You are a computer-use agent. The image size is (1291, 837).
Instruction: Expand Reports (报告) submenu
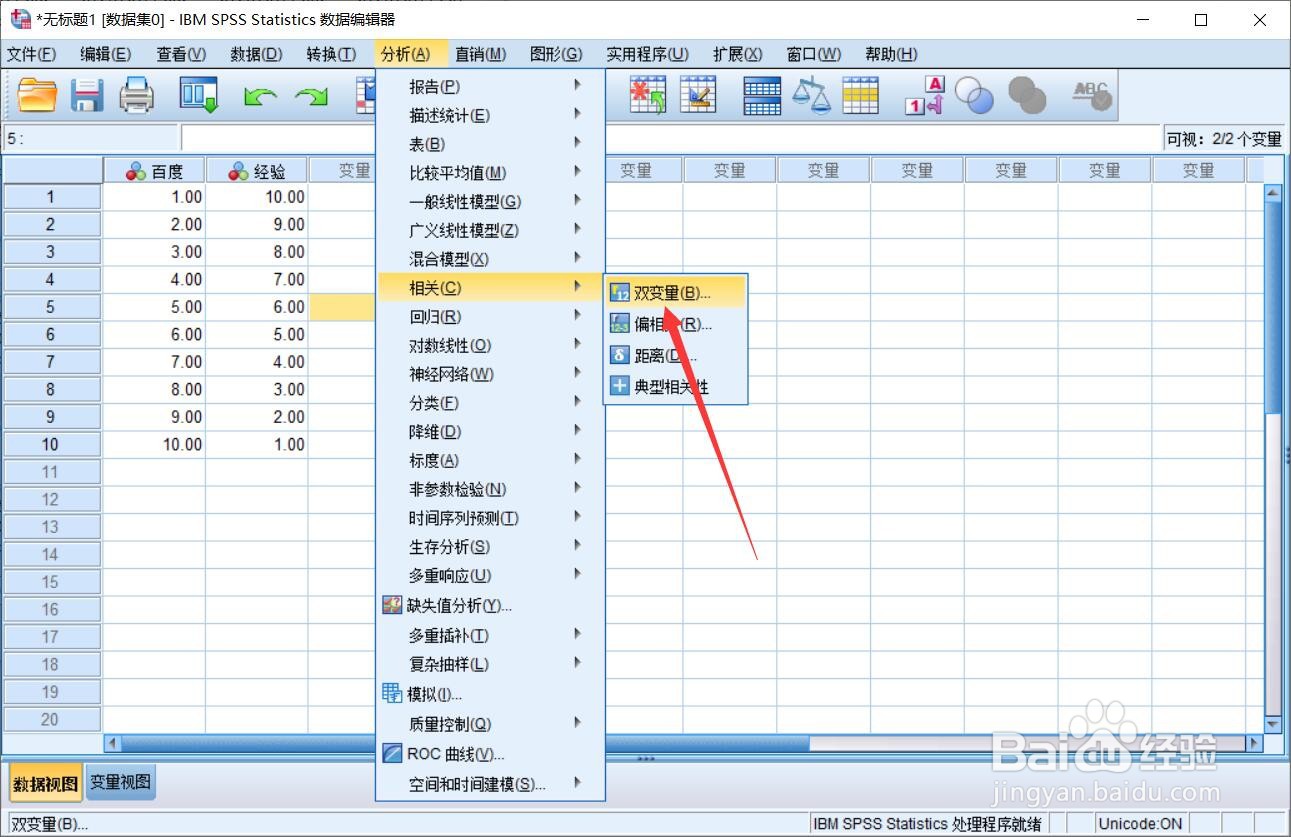[x=490, y=86]
